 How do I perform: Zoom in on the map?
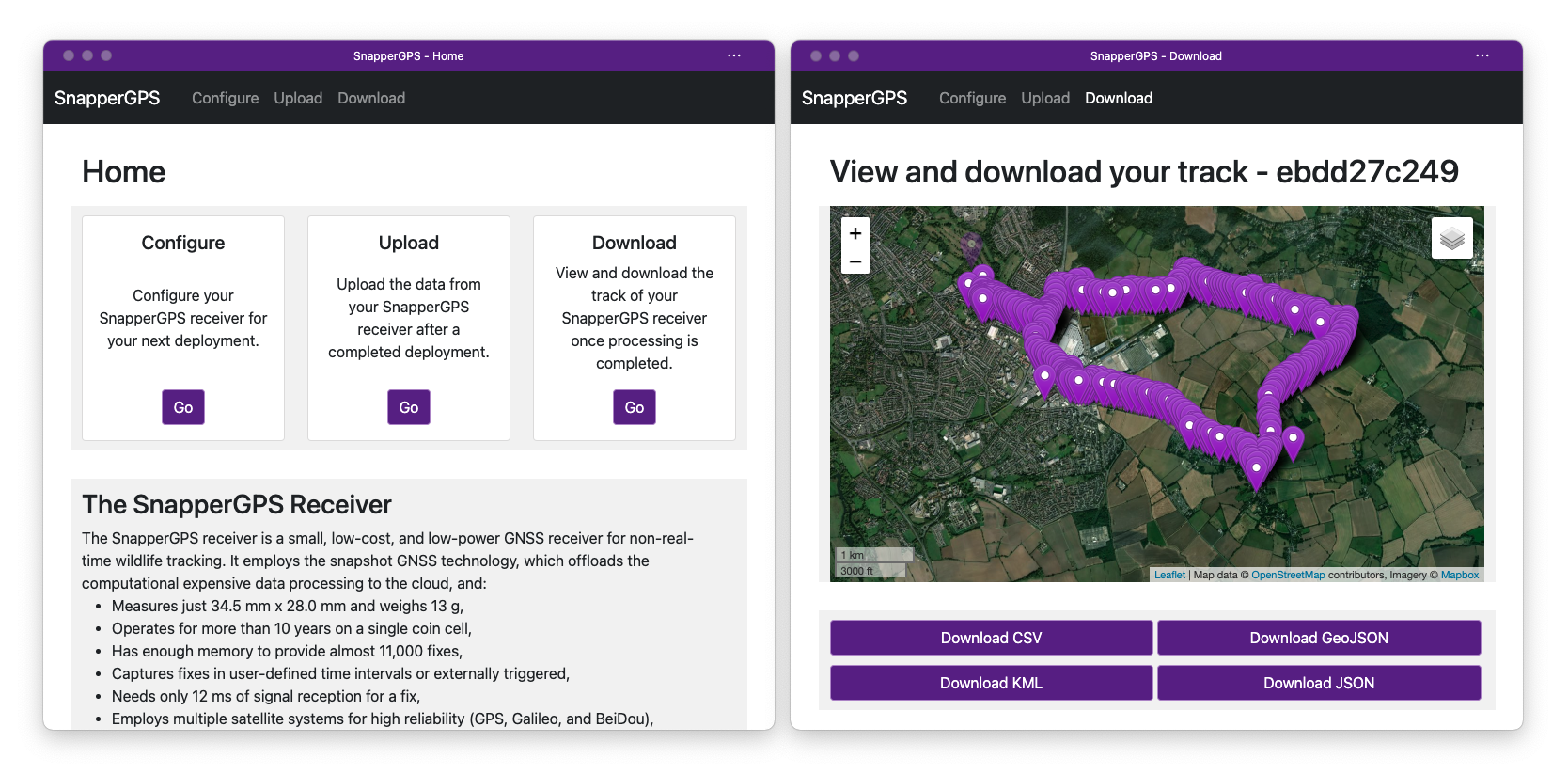(855, 233)
